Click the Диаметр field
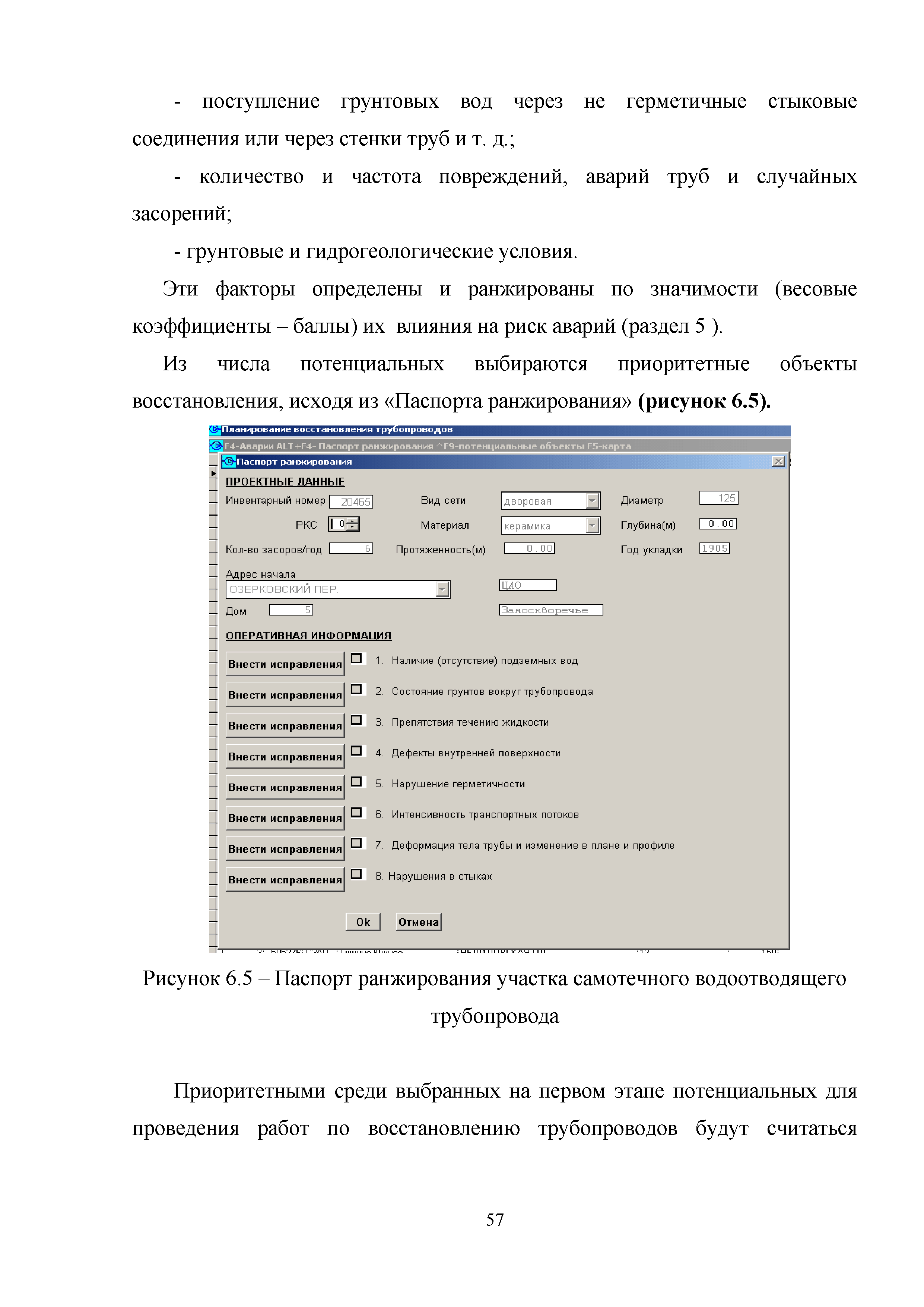The image size is (924, 1307). pyautogui.click(x=718, y=497)
